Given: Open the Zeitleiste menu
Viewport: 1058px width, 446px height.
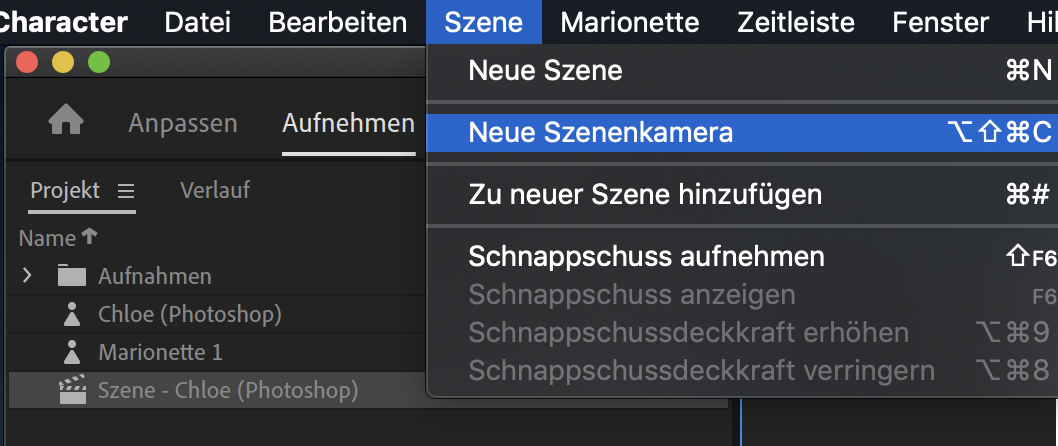Looking at the screenshot, I should [796, 22].
